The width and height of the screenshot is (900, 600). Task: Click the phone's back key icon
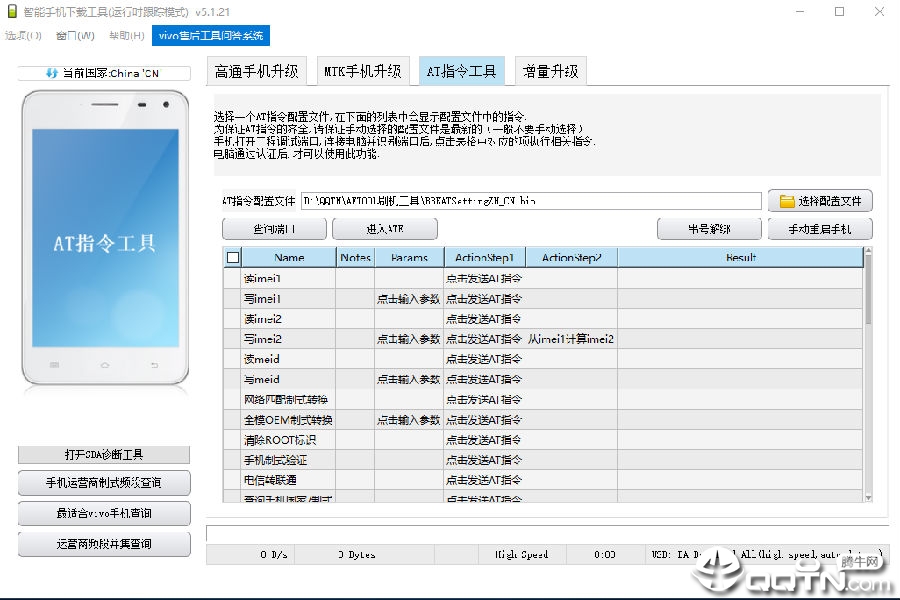154,365
